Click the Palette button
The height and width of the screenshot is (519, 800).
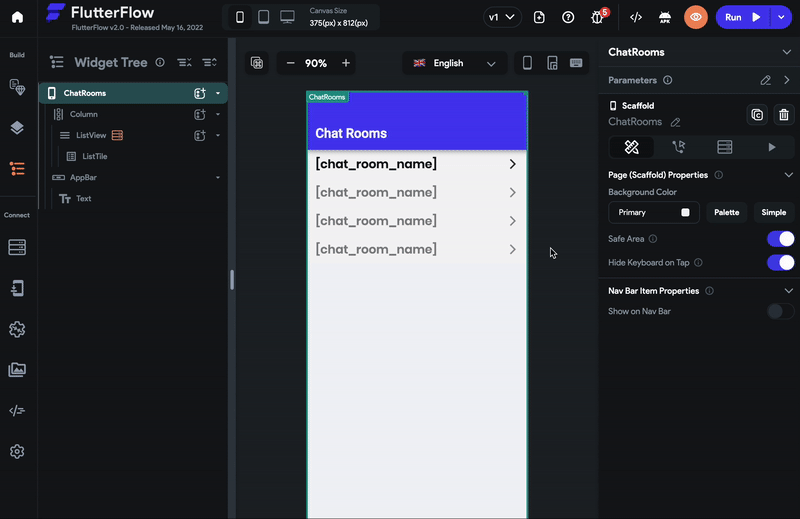coord(727,212)
